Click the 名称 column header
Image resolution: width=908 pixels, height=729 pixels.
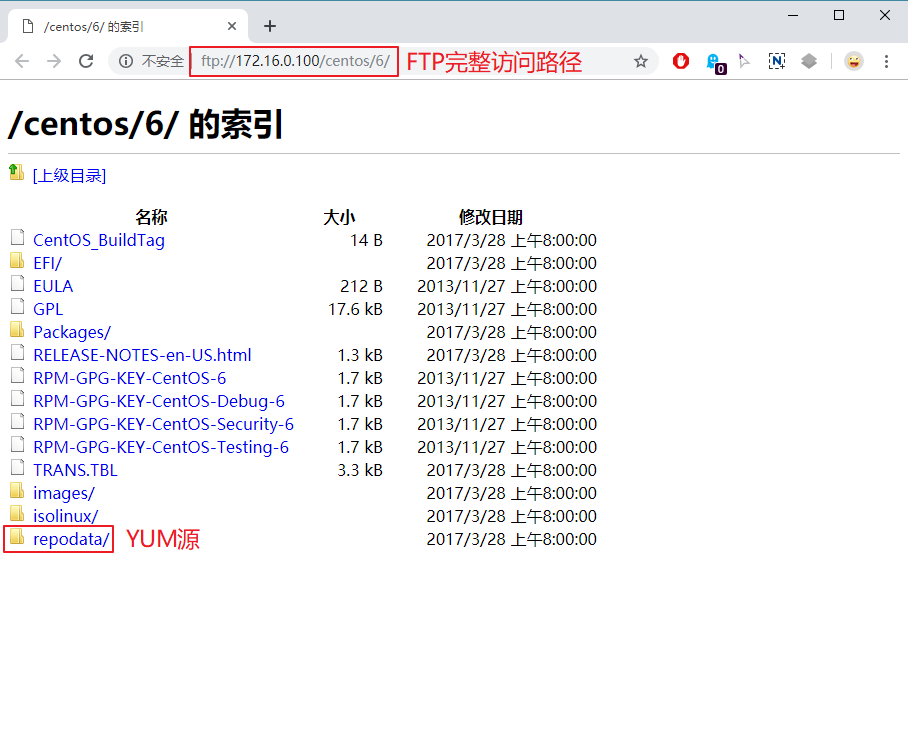point(151,217)
